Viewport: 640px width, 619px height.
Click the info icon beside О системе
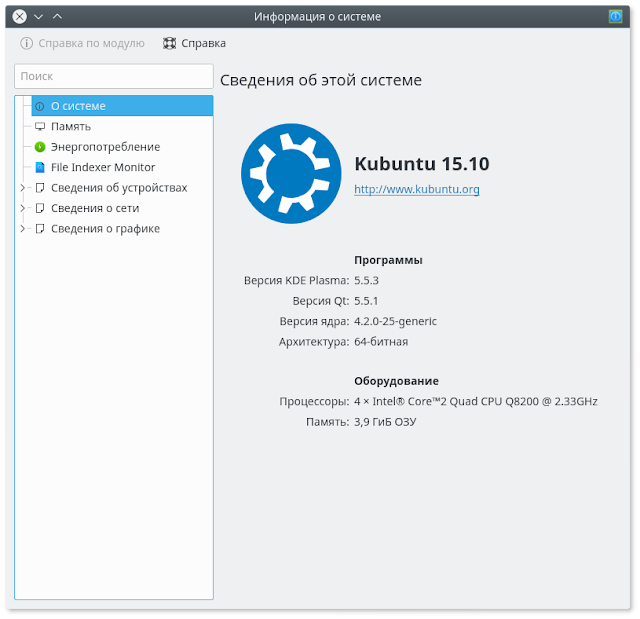point(40,106)
